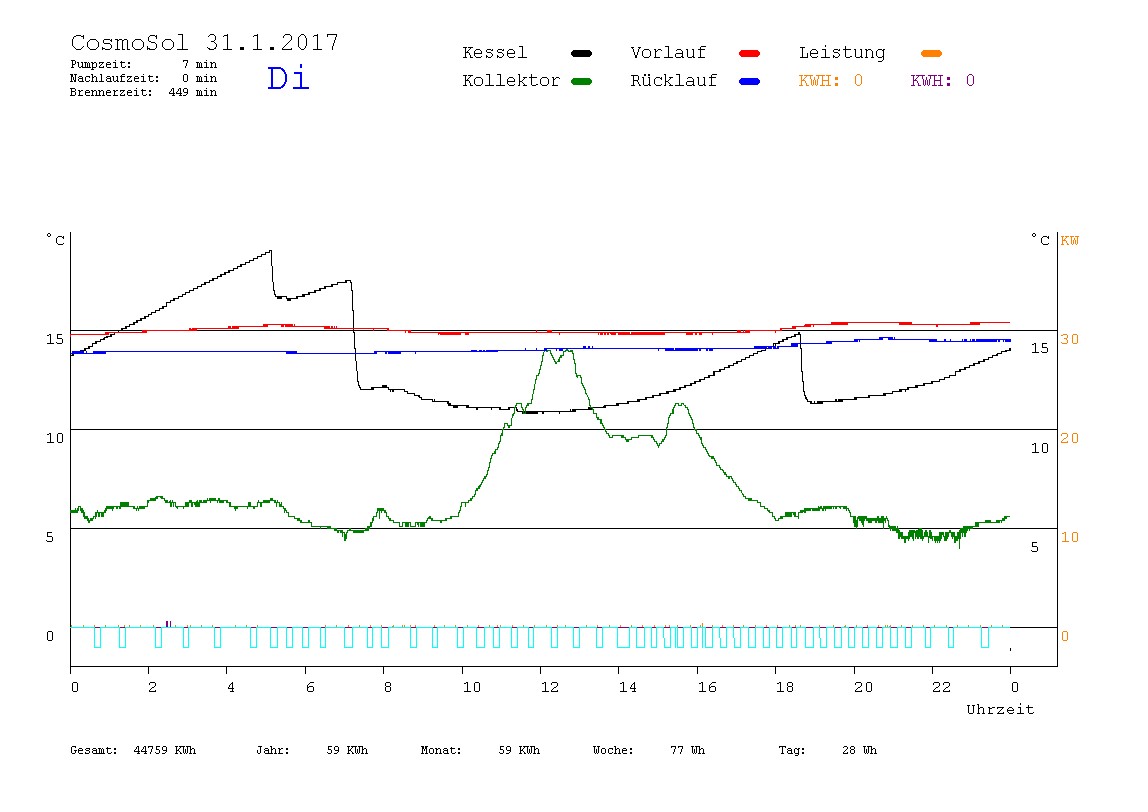Viewport: 1148px width, 812px height.
Task: Click the hour "16" tick label on time axis
Action: pos(707,687)
